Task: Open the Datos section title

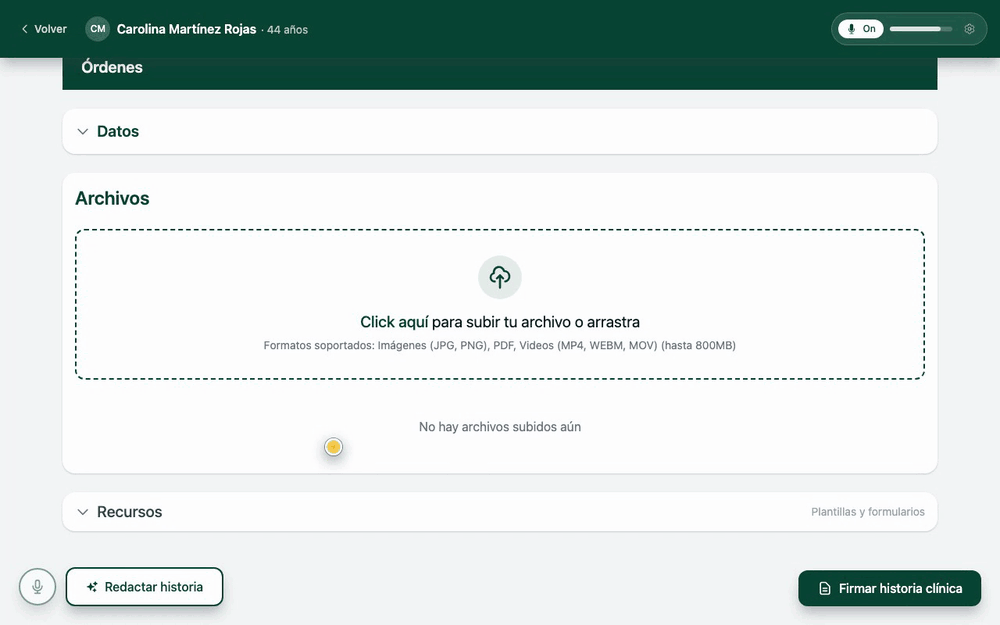Action: pos(118,131)
